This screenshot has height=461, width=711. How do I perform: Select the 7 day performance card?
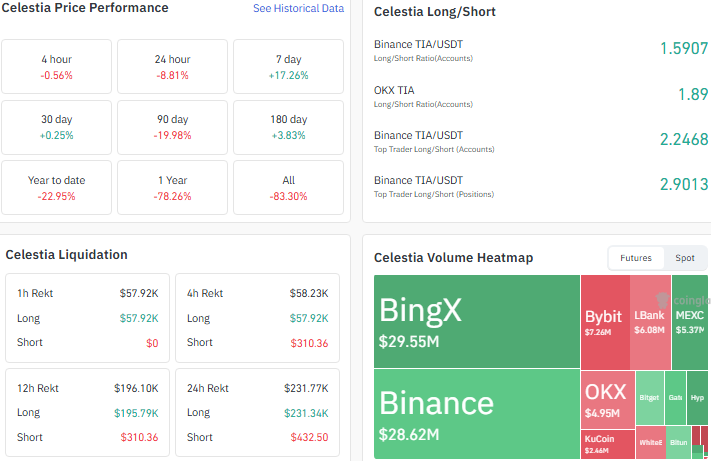point(288,67)
